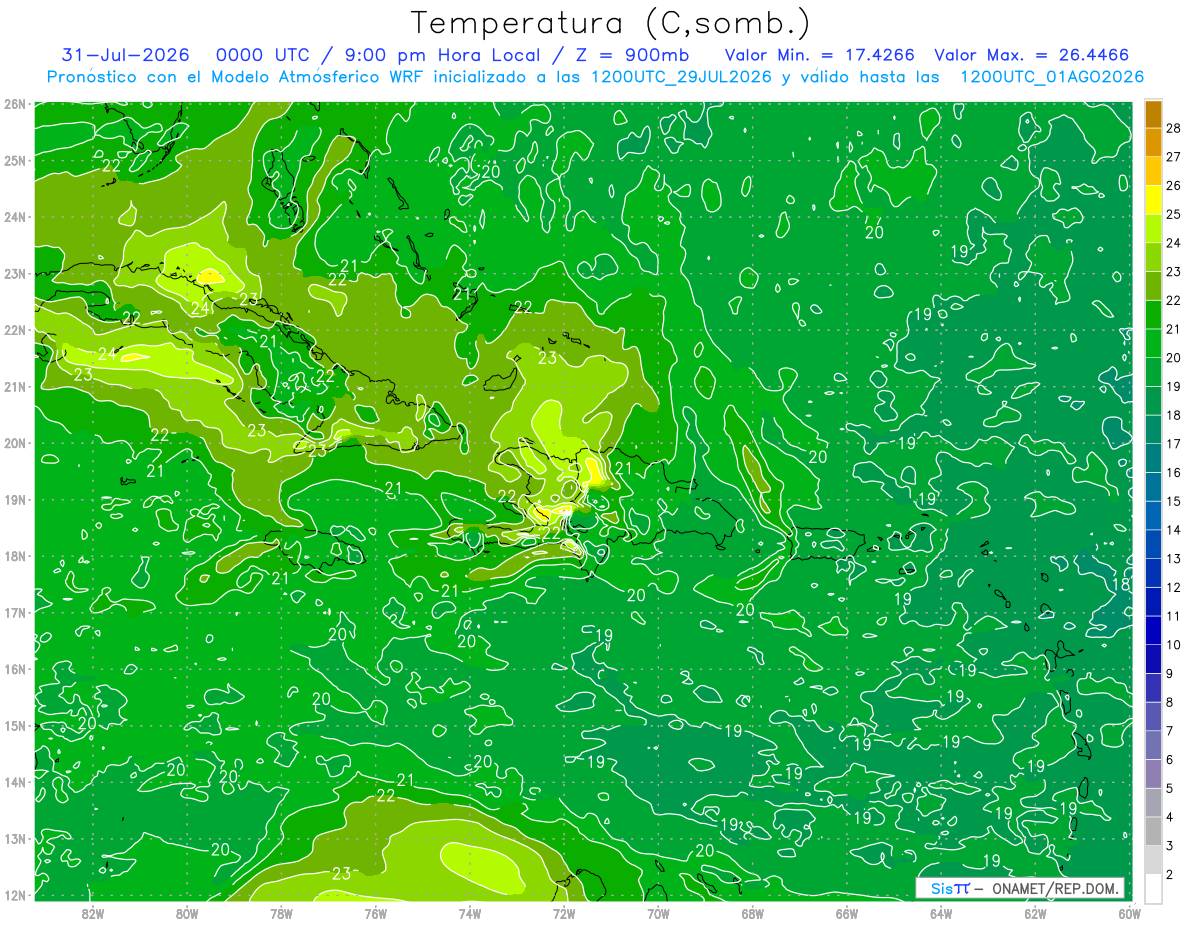Screen dimensions: 1200x927
Task: Click the '13N' latitude axis label
Action: coord(15,838)
